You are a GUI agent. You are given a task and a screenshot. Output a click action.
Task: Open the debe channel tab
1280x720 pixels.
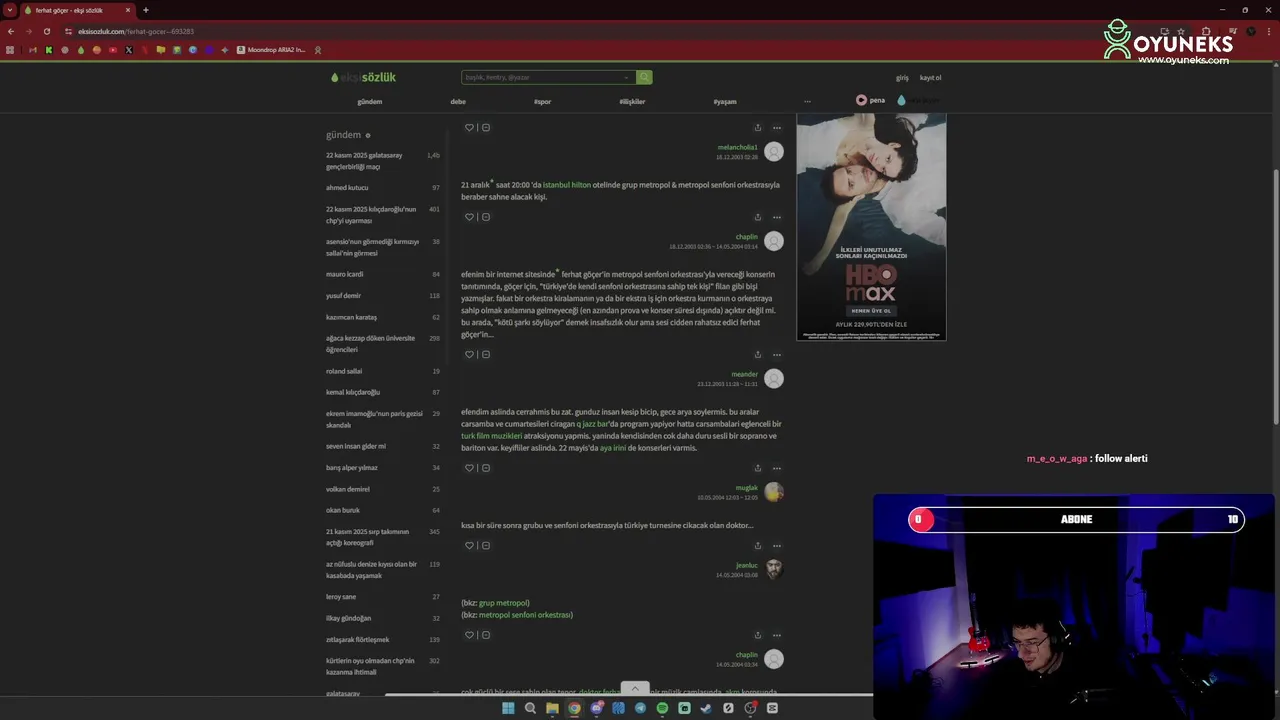[458, 101]
